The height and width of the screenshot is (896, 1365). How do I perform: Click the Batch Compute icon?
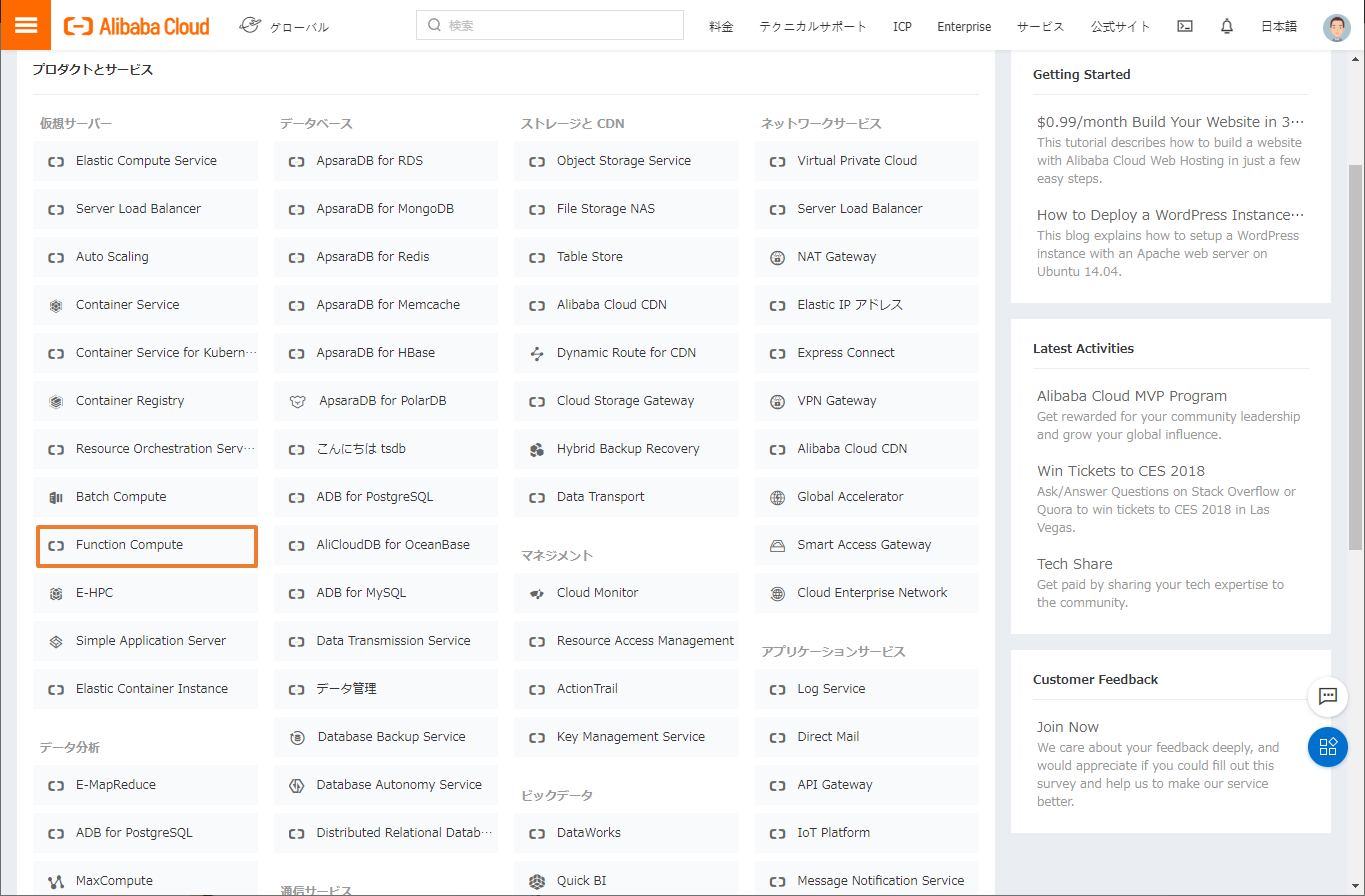(56, 497)
